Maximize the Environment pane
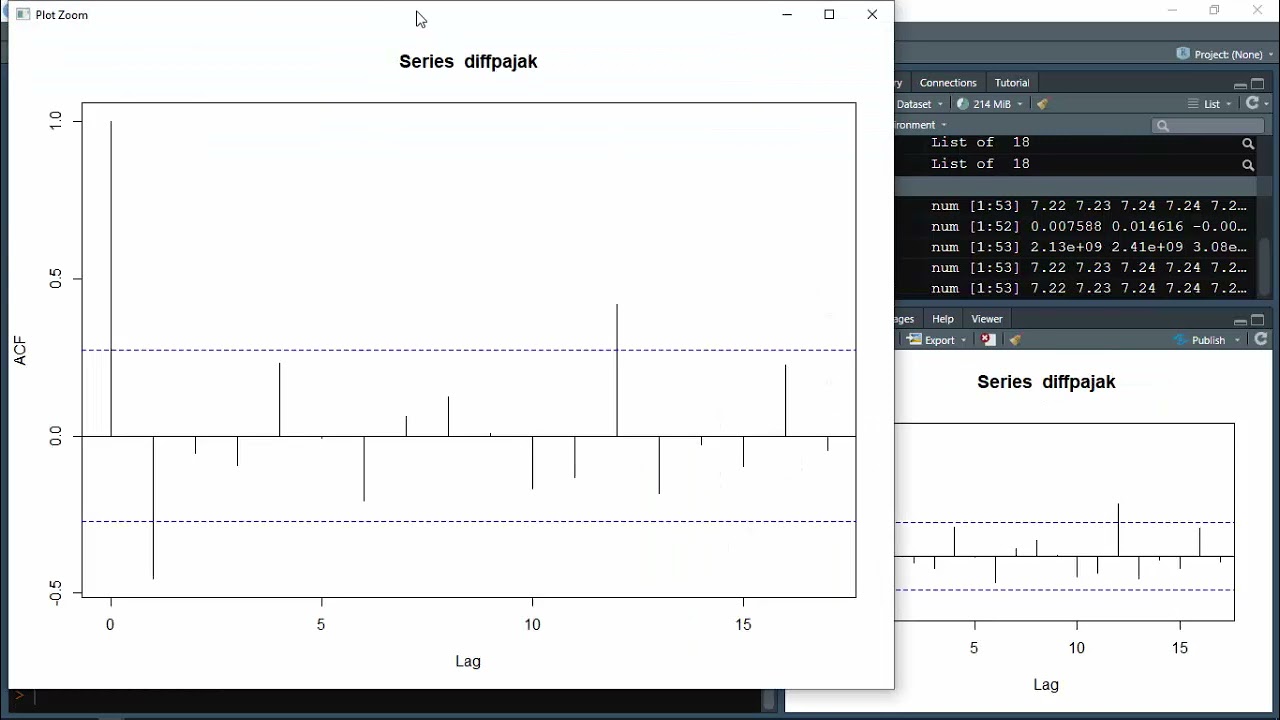 [1258, 84]
